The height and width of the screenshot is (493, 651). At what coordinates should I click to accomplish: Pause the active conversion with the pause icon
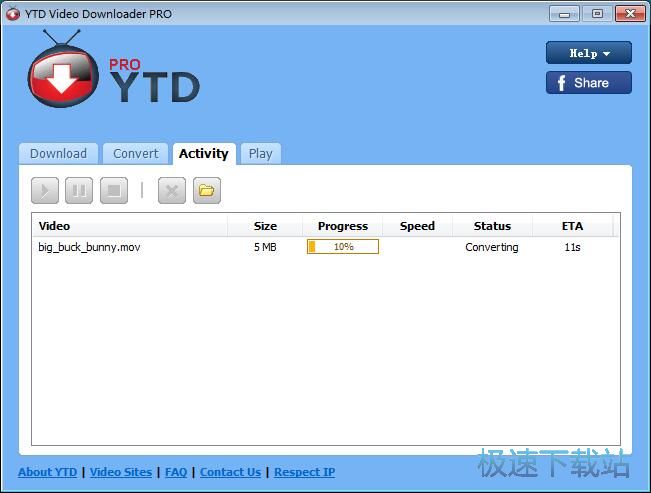(79, 191)
